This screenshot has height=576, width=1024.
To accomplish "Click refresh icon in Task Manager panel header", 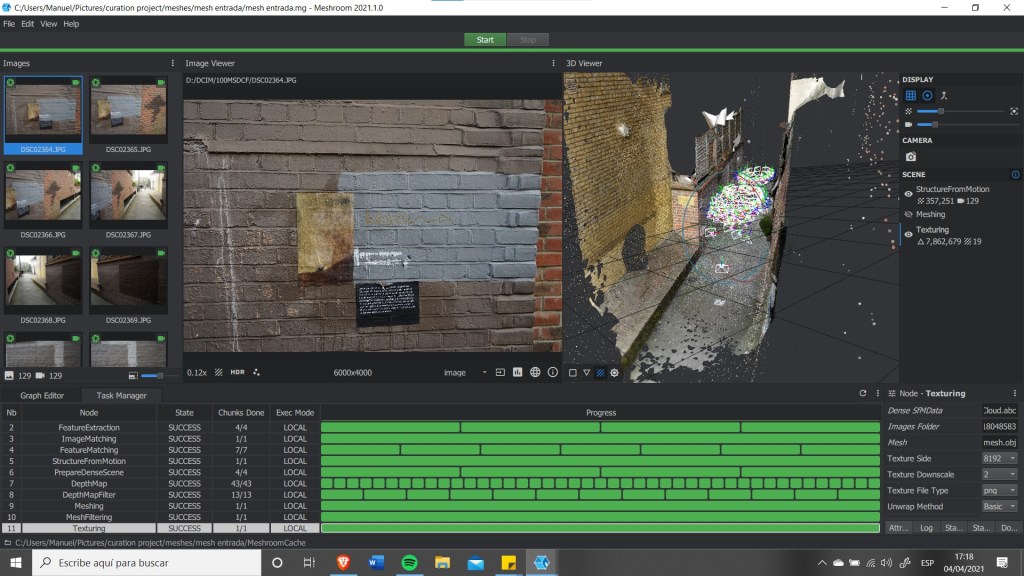I will coord(863,393).
